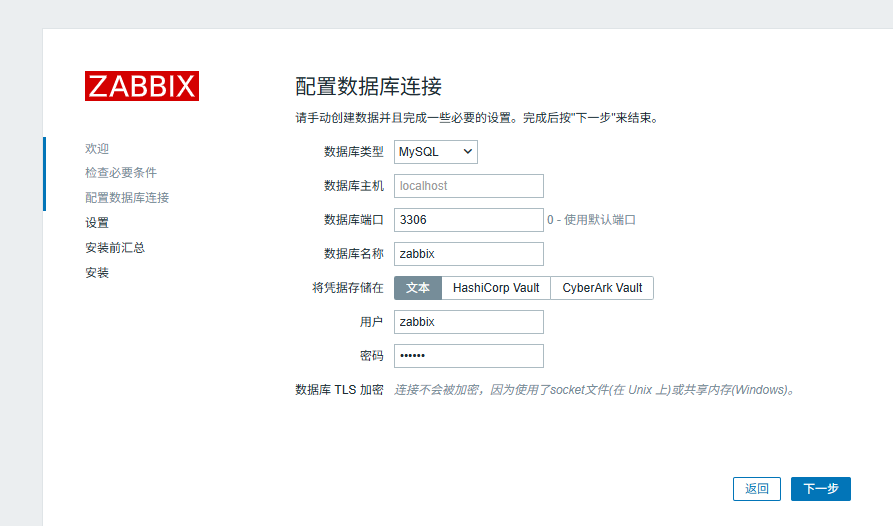Click the 数据库主机 localhost input field

469,186
